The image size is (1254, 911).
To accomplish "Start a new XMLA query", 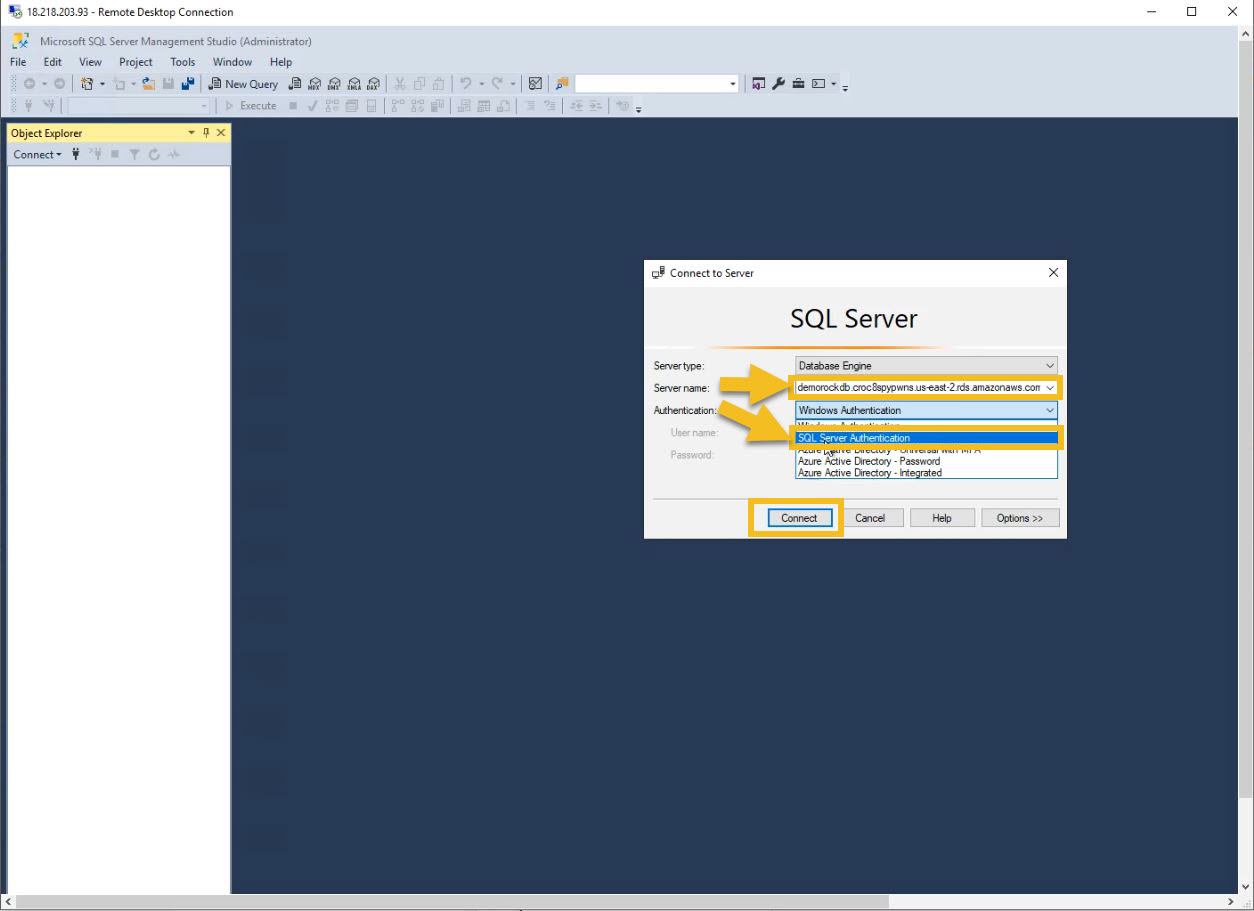I will click(354, 84).
